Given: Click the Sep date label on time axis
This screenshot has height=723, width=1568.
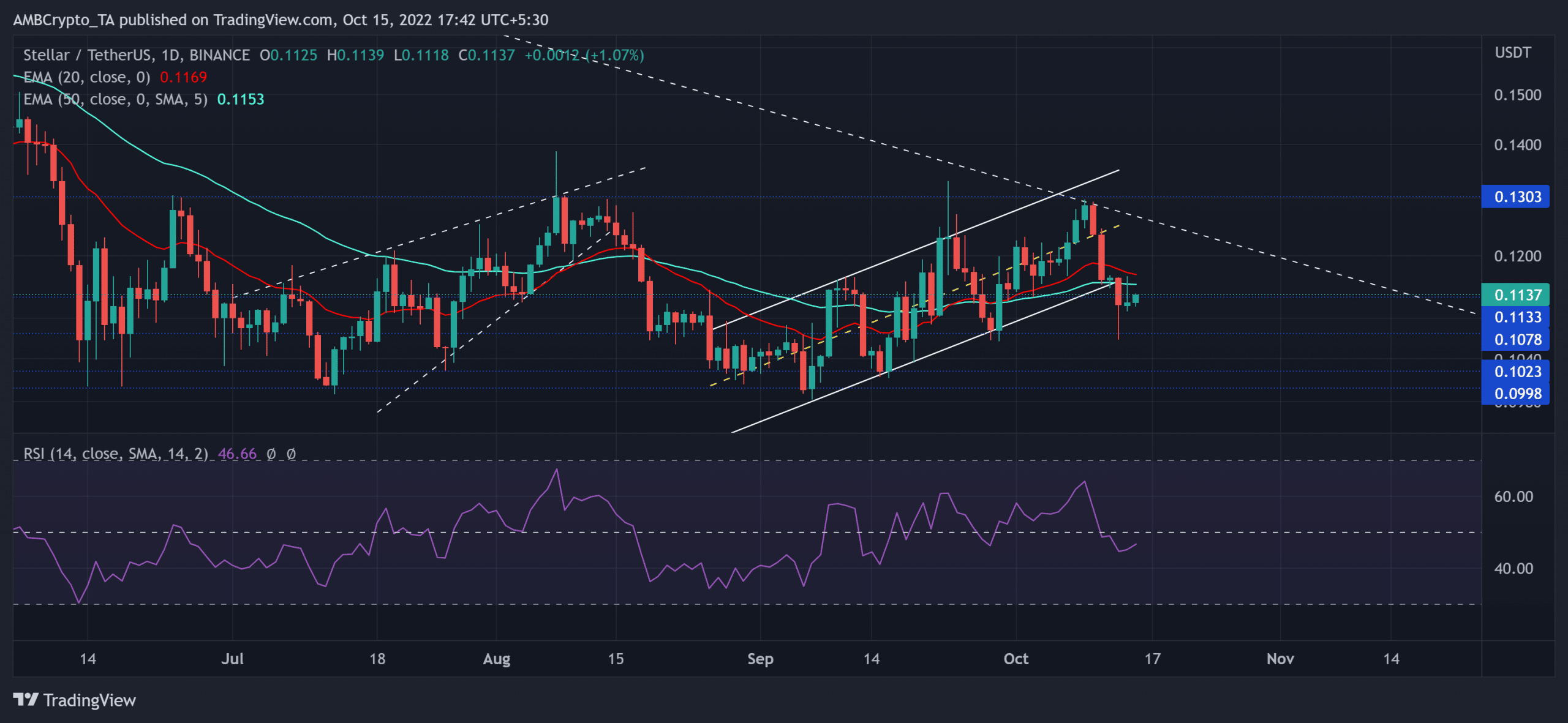Looking at the screenshot, I should pyautogui.click(x=760, y=659).
